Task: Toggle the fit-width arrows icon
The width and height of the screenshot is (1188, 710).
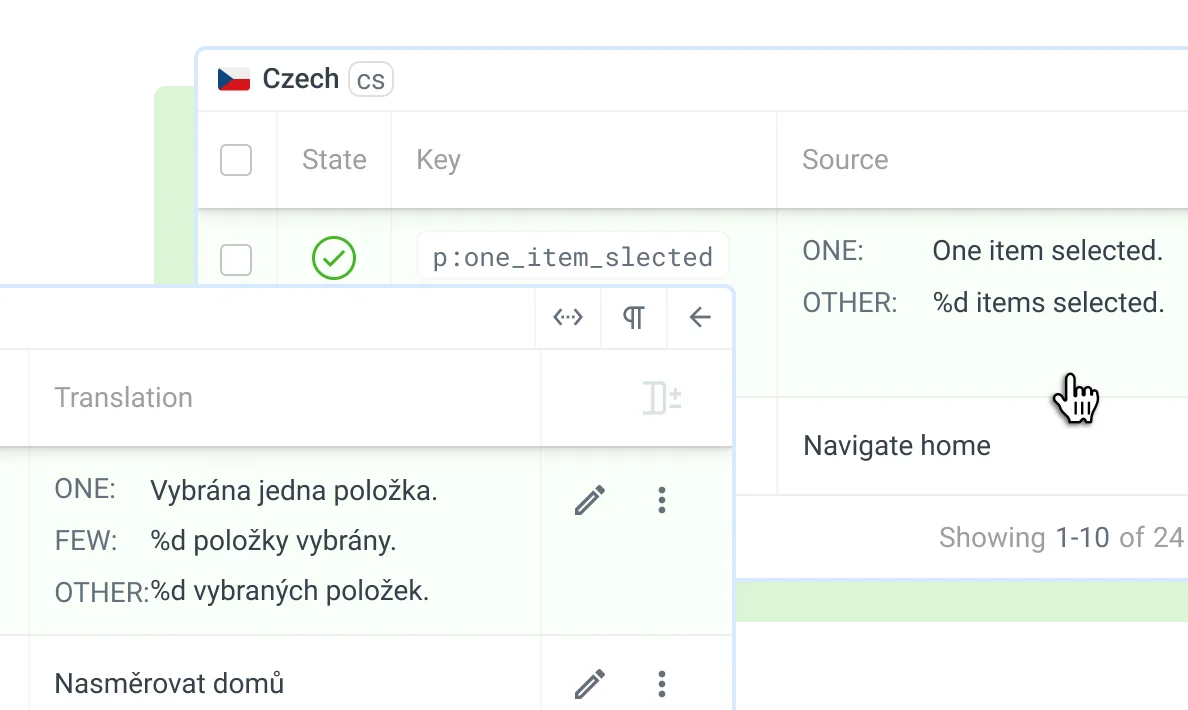Action: 568,318
